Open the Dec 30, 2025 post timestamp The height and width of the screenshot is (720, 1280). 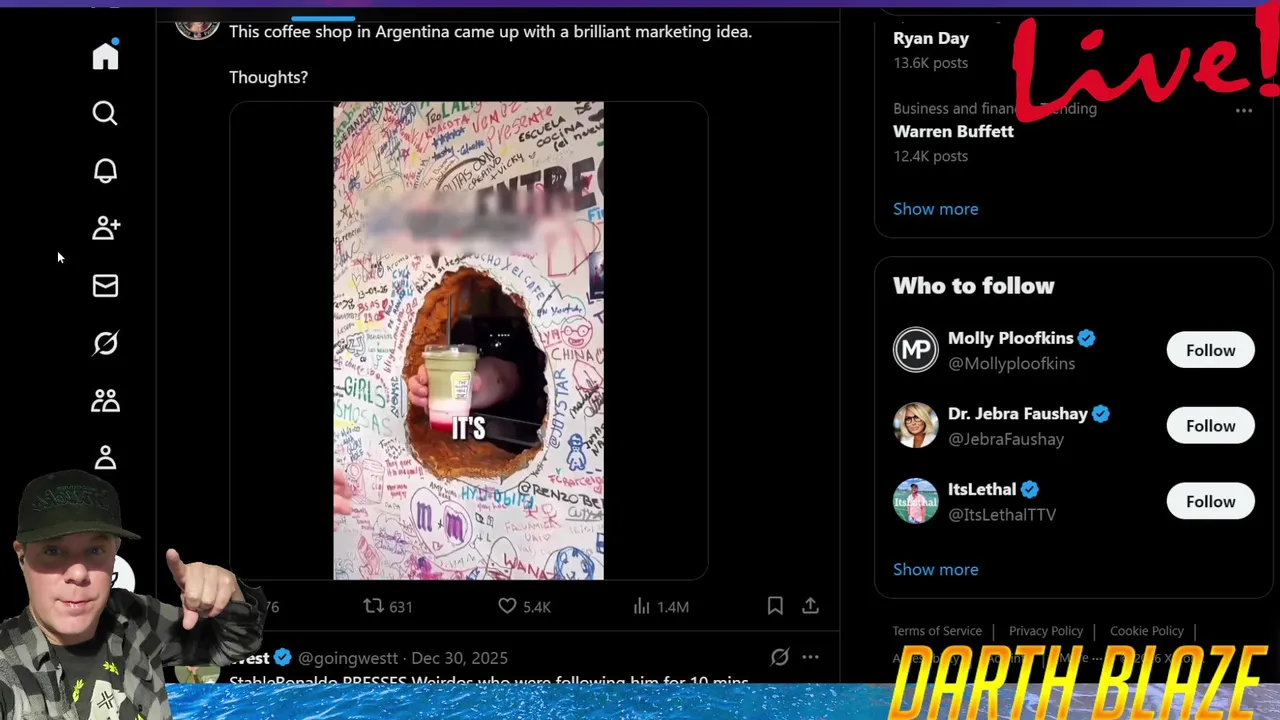click(459, 658)
